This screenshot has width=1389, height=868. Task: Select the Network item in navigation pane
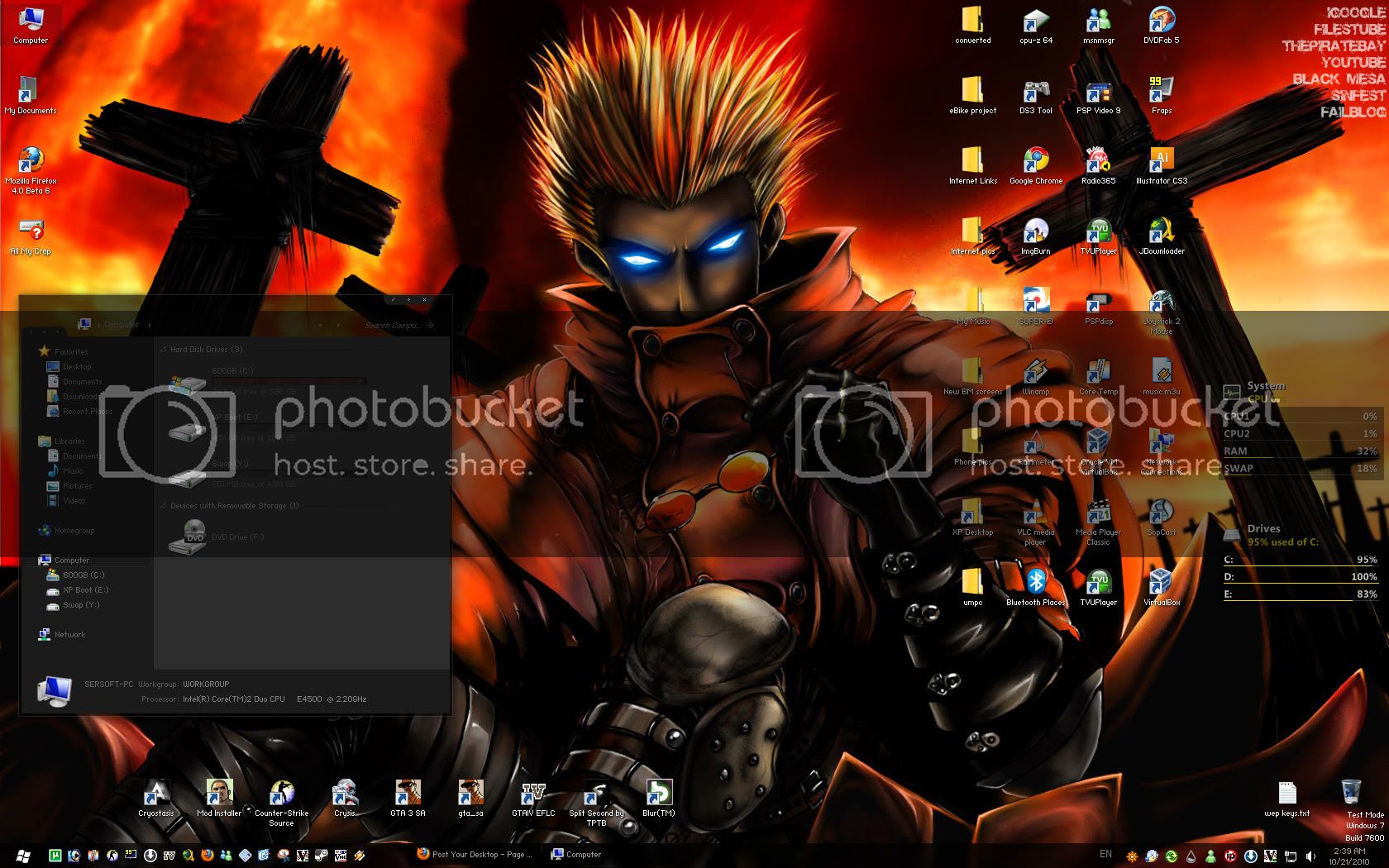click(x=69, y=635)
